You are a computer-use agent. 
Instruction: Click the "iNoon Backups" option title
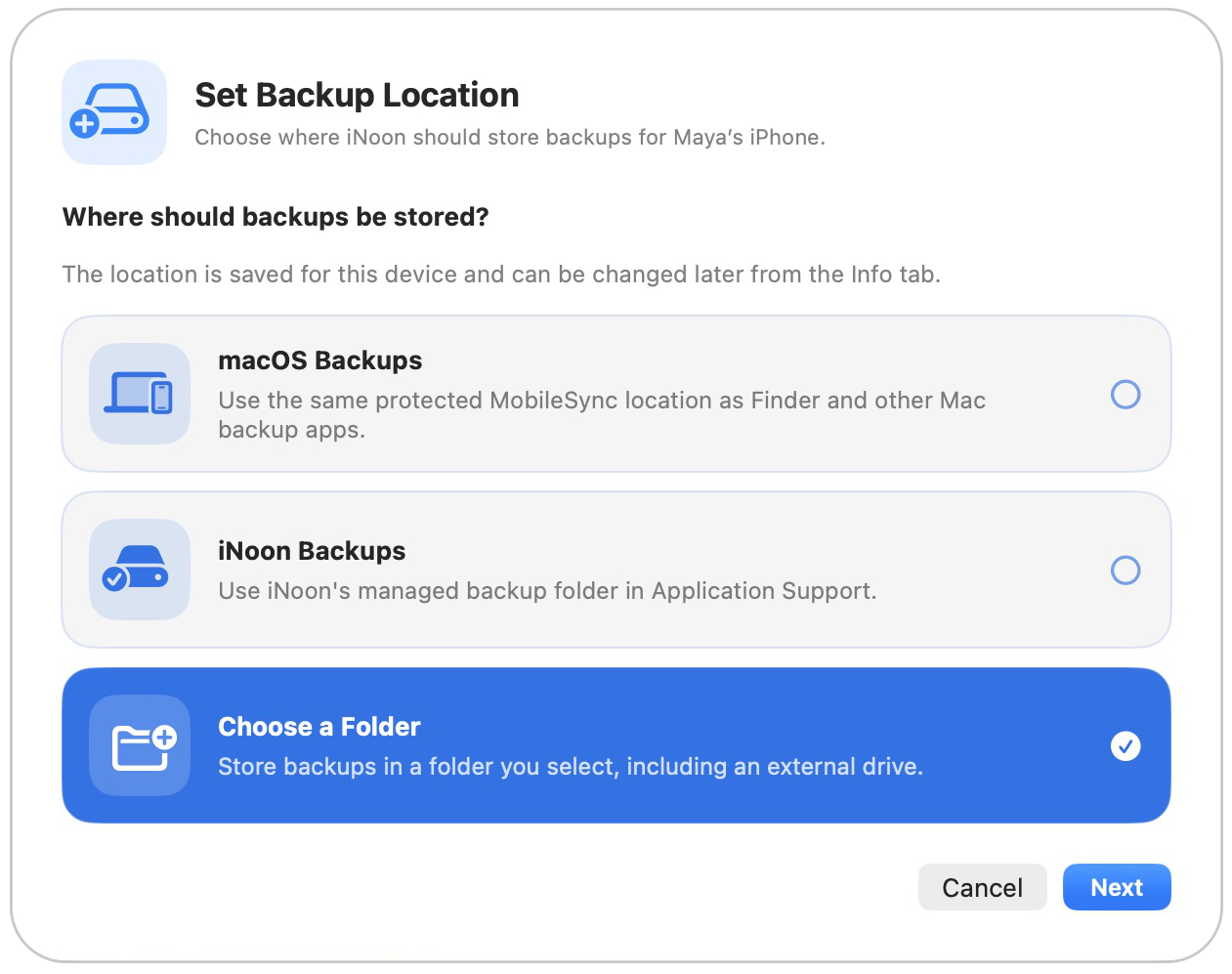click(x=312, y=551)
